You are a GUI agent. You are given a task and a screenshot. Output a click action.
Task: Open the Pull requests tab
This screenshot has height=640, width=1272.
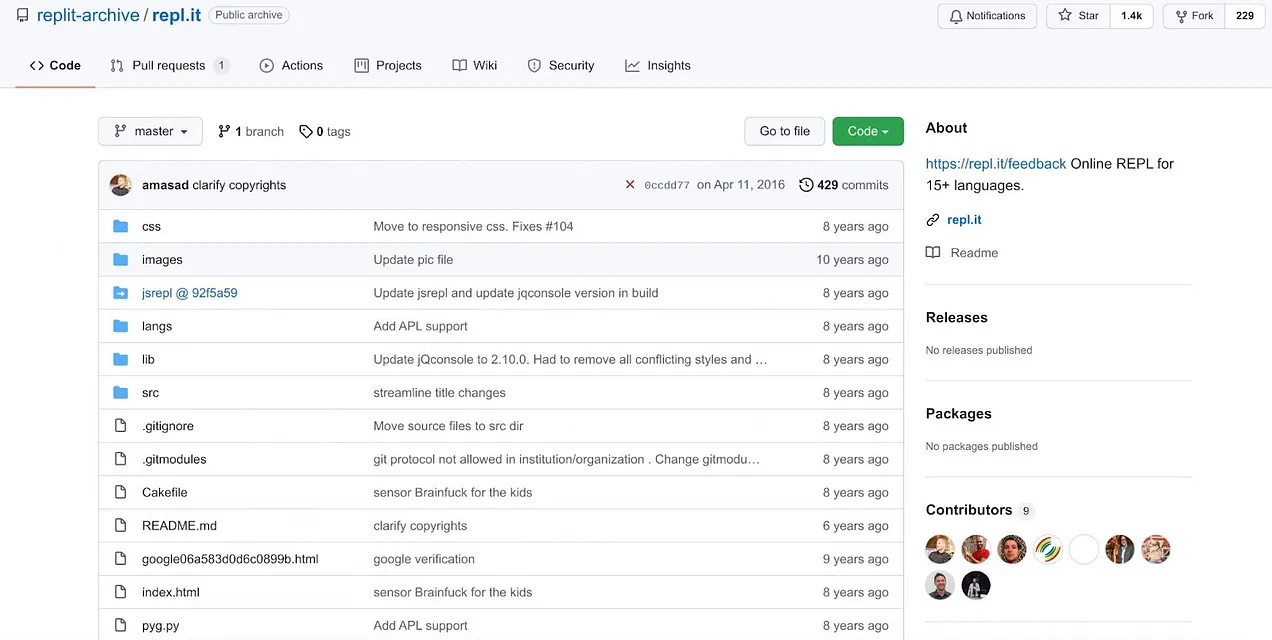(170, 65)
